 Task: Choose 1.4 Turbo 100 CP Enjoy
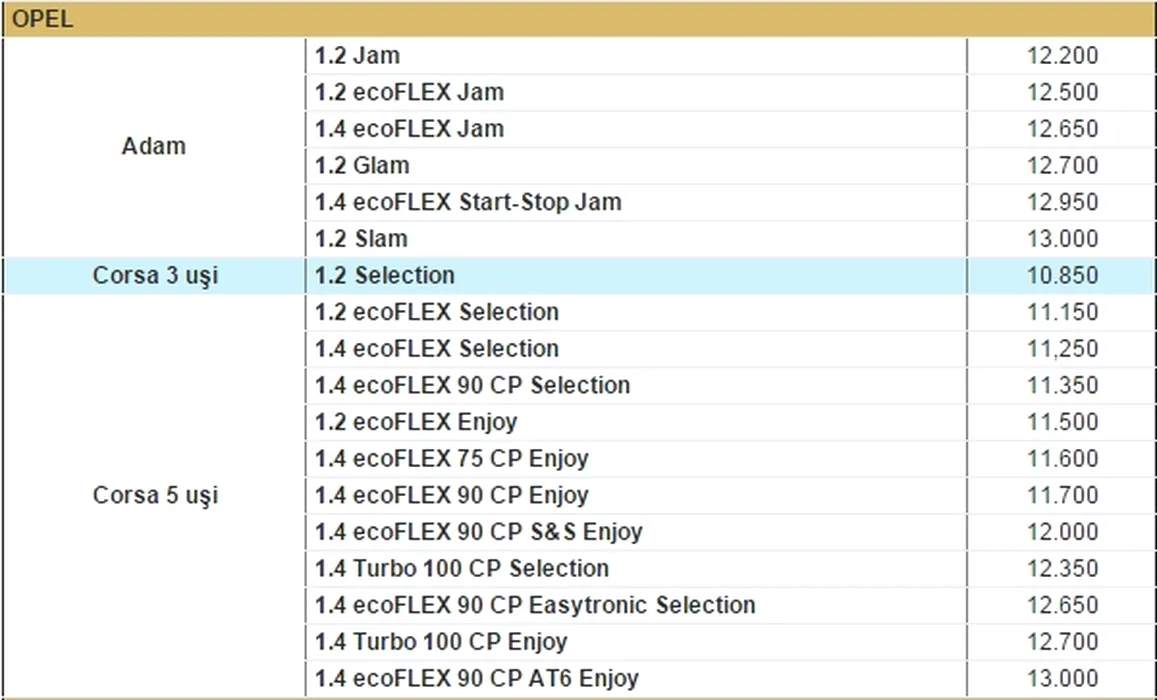(x=441, y=642)
